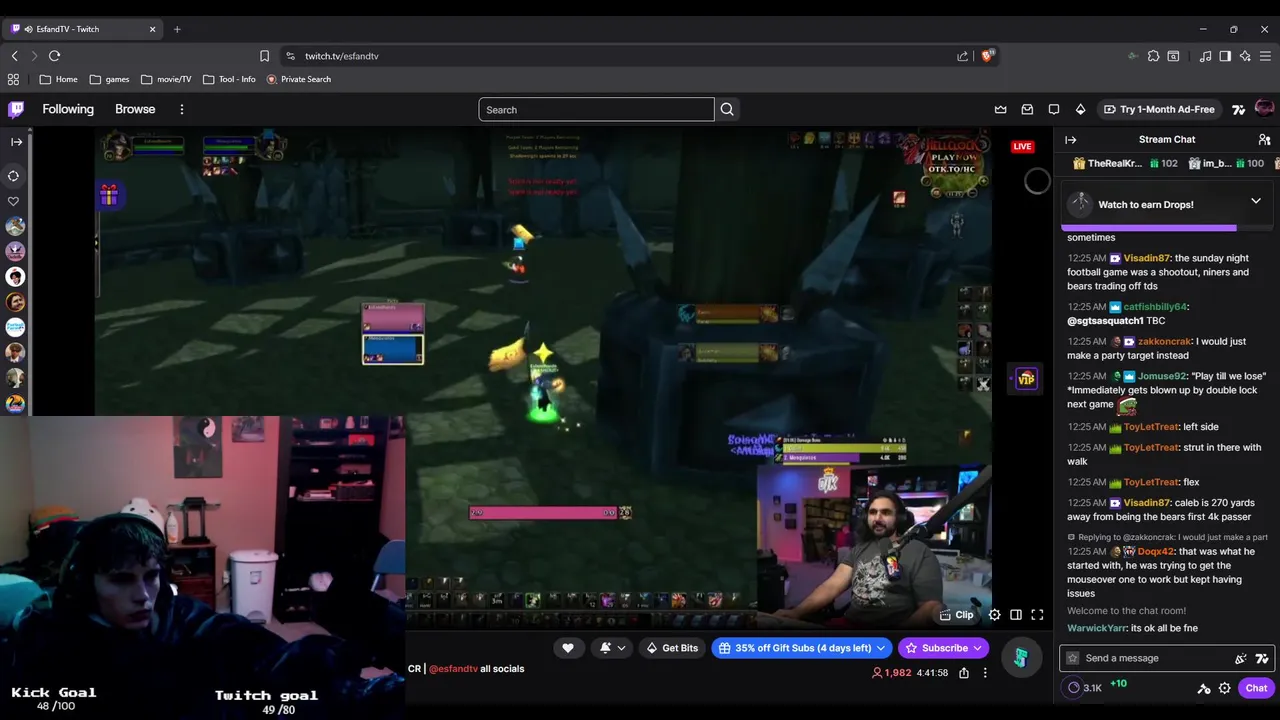Open the browser hamburger main menu
This screenshot has width=1280, height=720.
pos(1265,56)
